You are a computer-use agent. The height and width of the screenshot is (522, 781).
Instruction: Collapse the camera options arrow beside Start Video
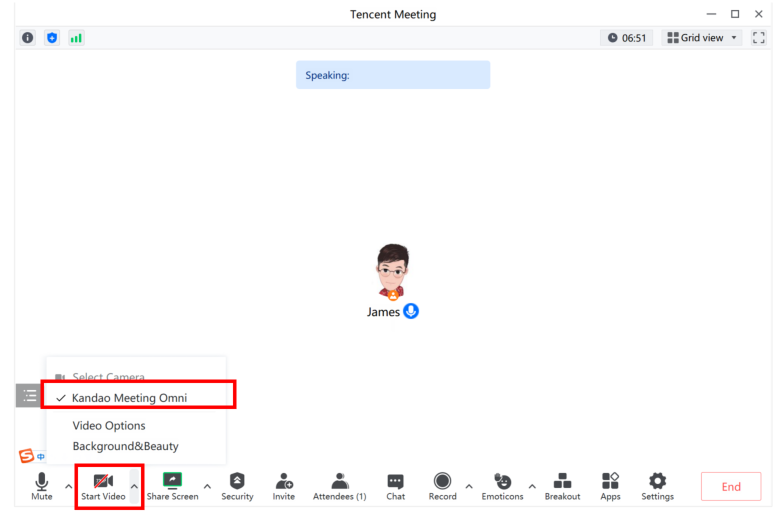point(134,486)
